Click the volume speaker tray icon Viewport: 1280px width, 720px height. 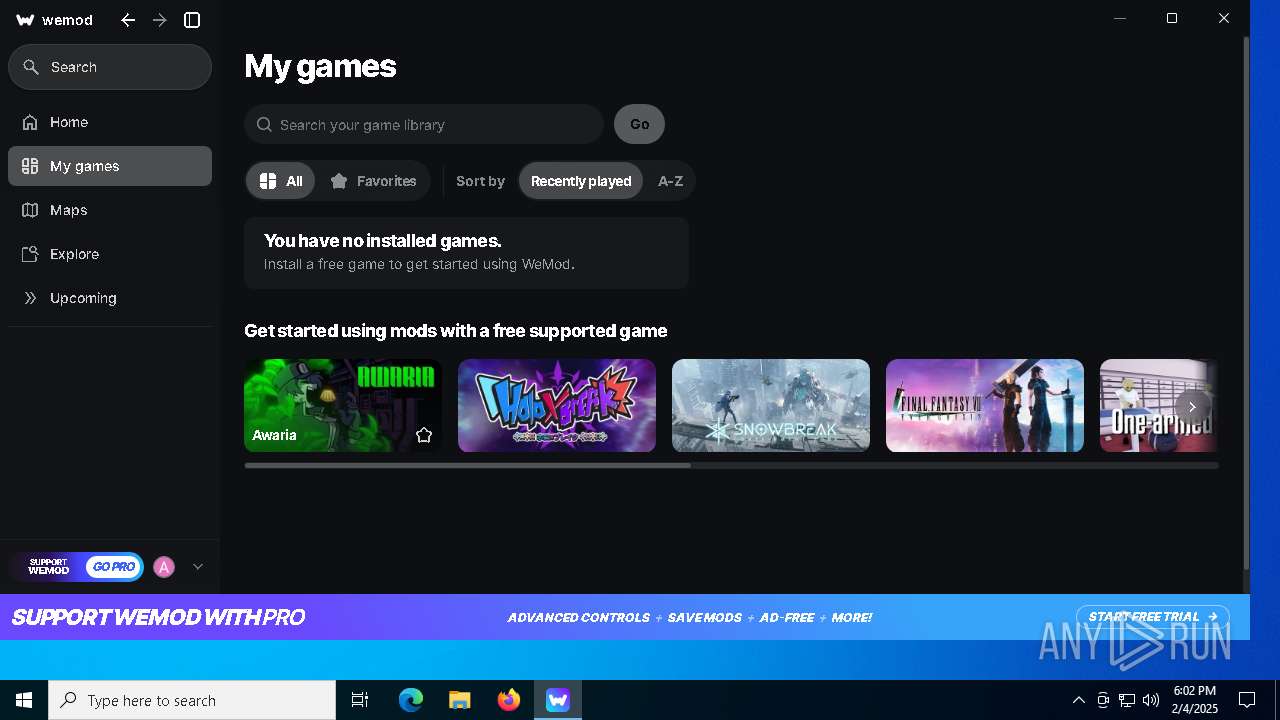click(x=1151, y=700)
